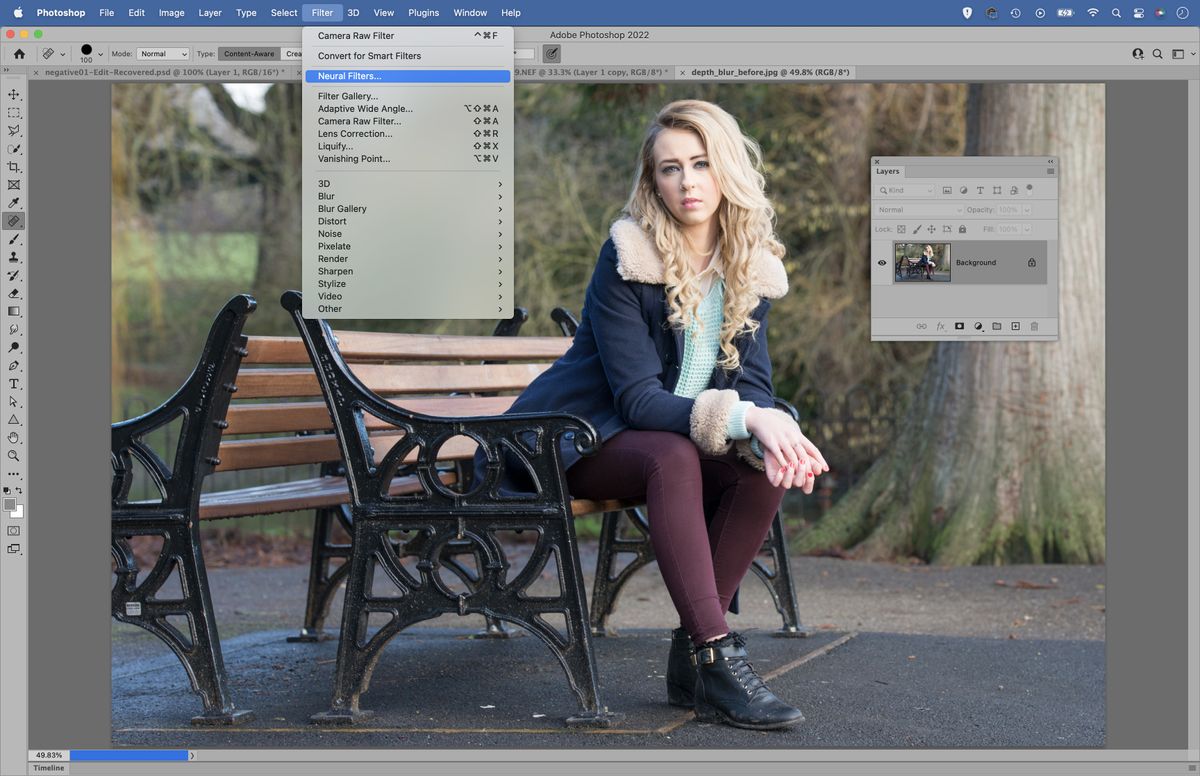Screen dimensions: 1200x776
Task: Toggle Lock Transparent Pixels in Layers panel
Action: click(x=901, y=229)
